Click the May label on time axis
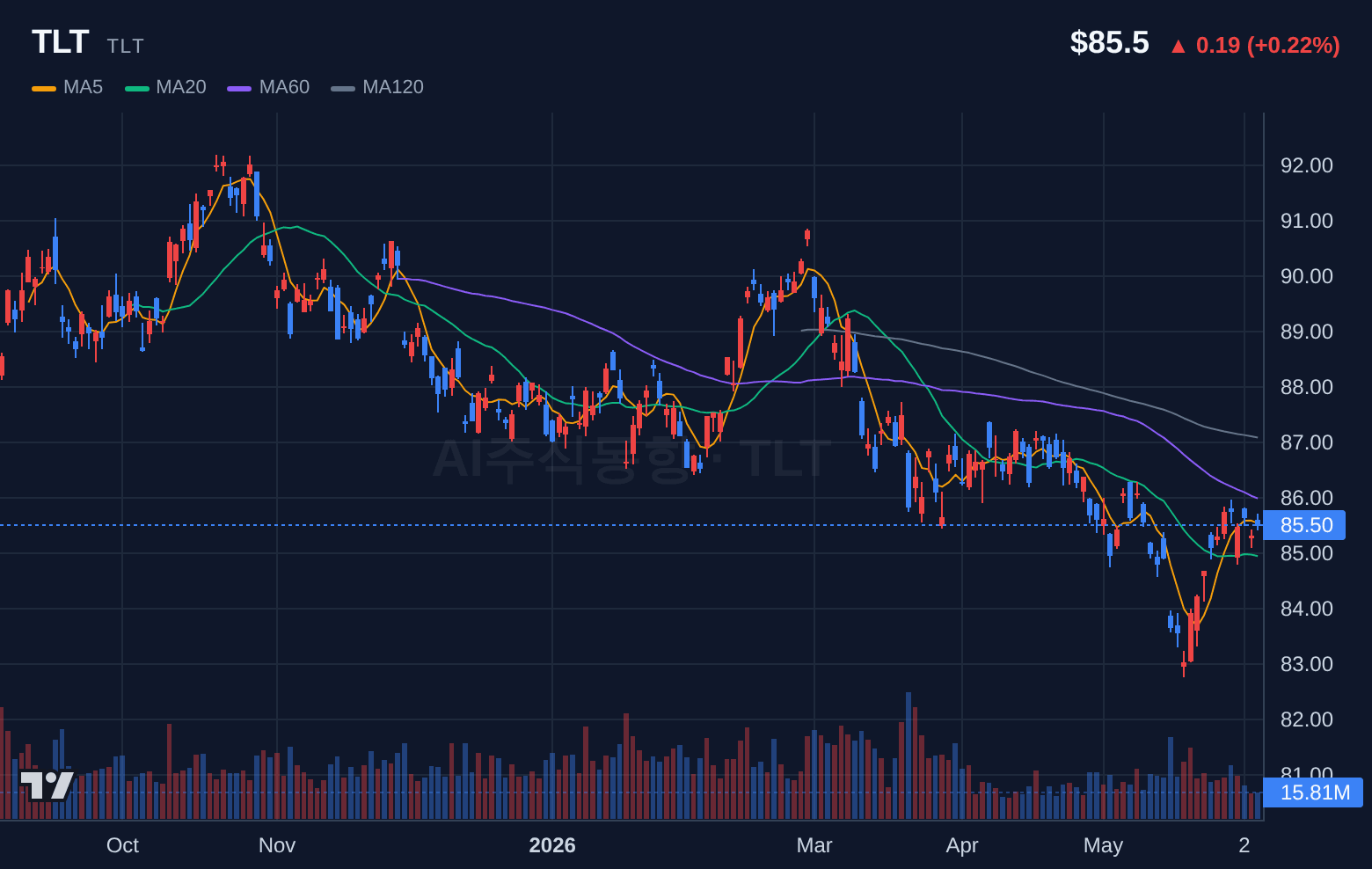Viewport: 1372px width, 869px height. point(1104,845)
